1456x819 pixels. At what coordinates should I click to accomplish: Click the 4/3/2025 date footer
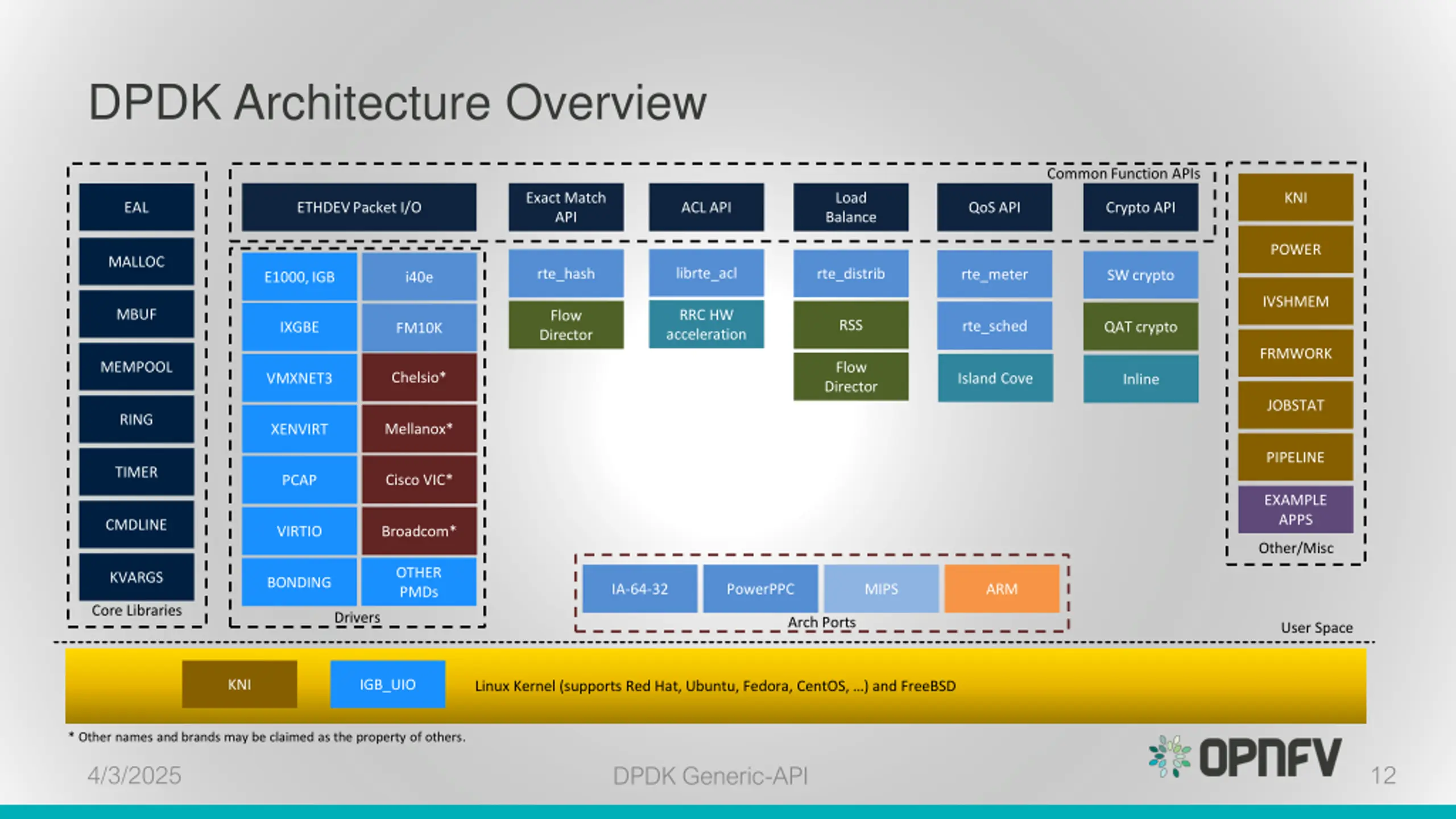tap(134, 775)
